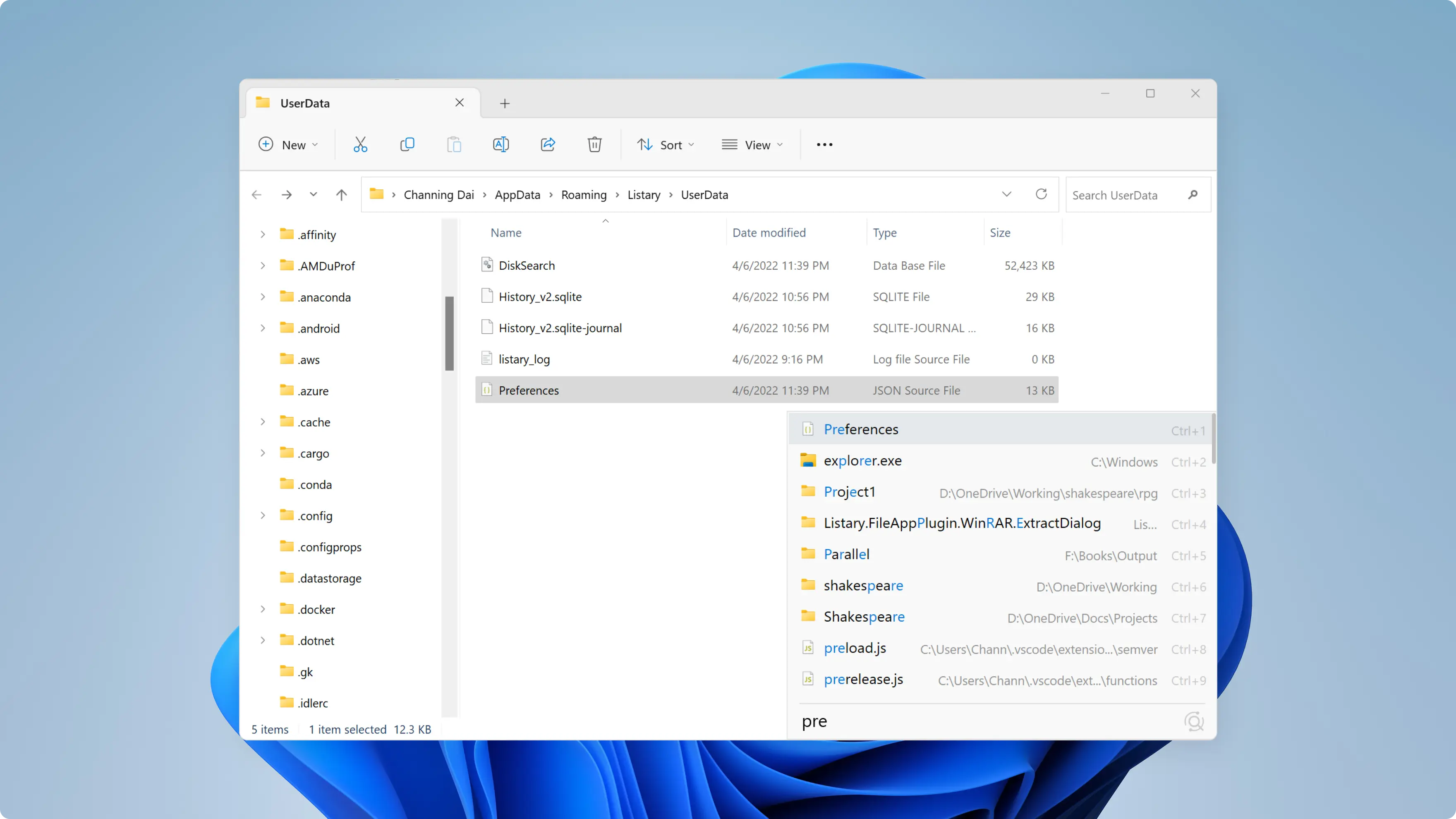Click the Cut scissors icon
The width and height of the screenshot is (1456, 819).
[360, 145]
